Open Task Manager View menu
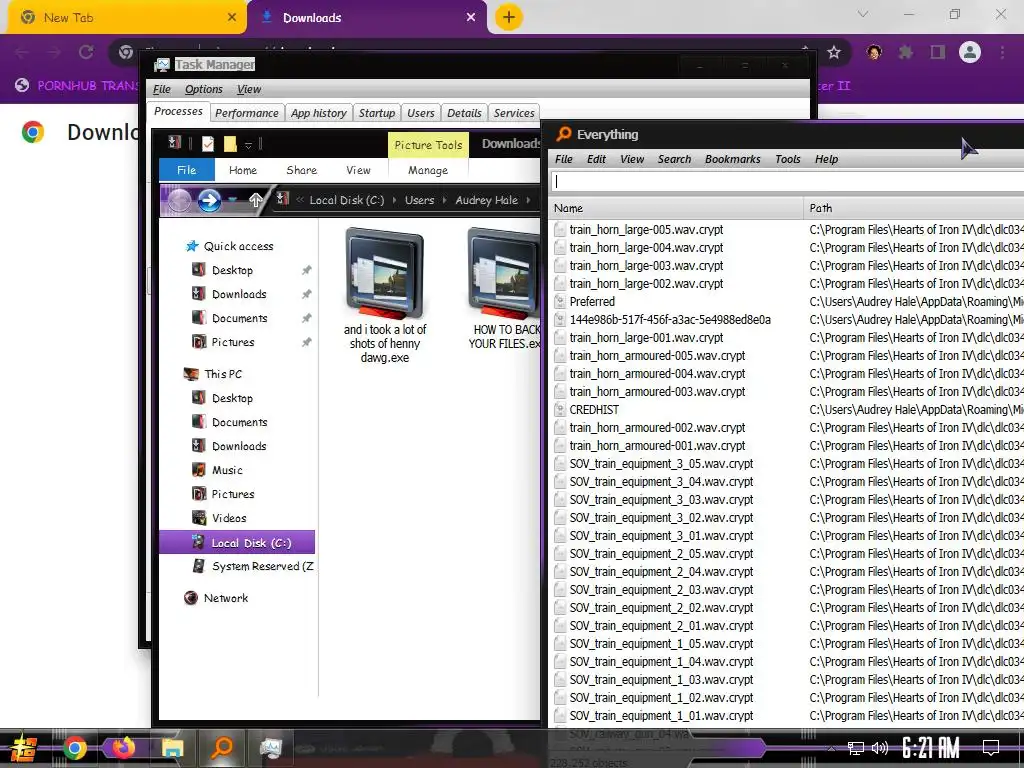The width and height of the screenshot is (1024, 768). [249, 89]
